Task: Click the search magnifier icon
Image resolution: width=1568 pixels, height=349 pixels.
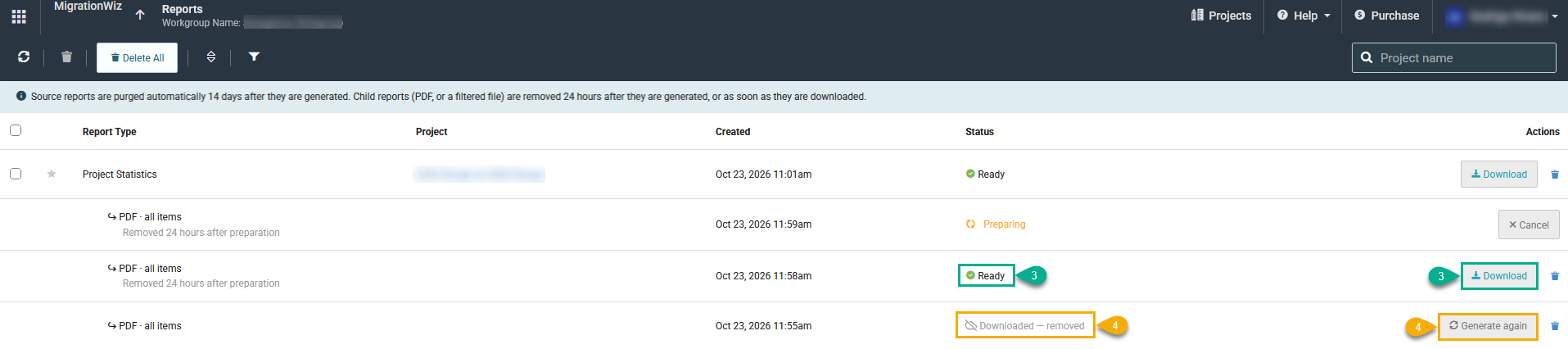Action: [x=1367, y=57]
